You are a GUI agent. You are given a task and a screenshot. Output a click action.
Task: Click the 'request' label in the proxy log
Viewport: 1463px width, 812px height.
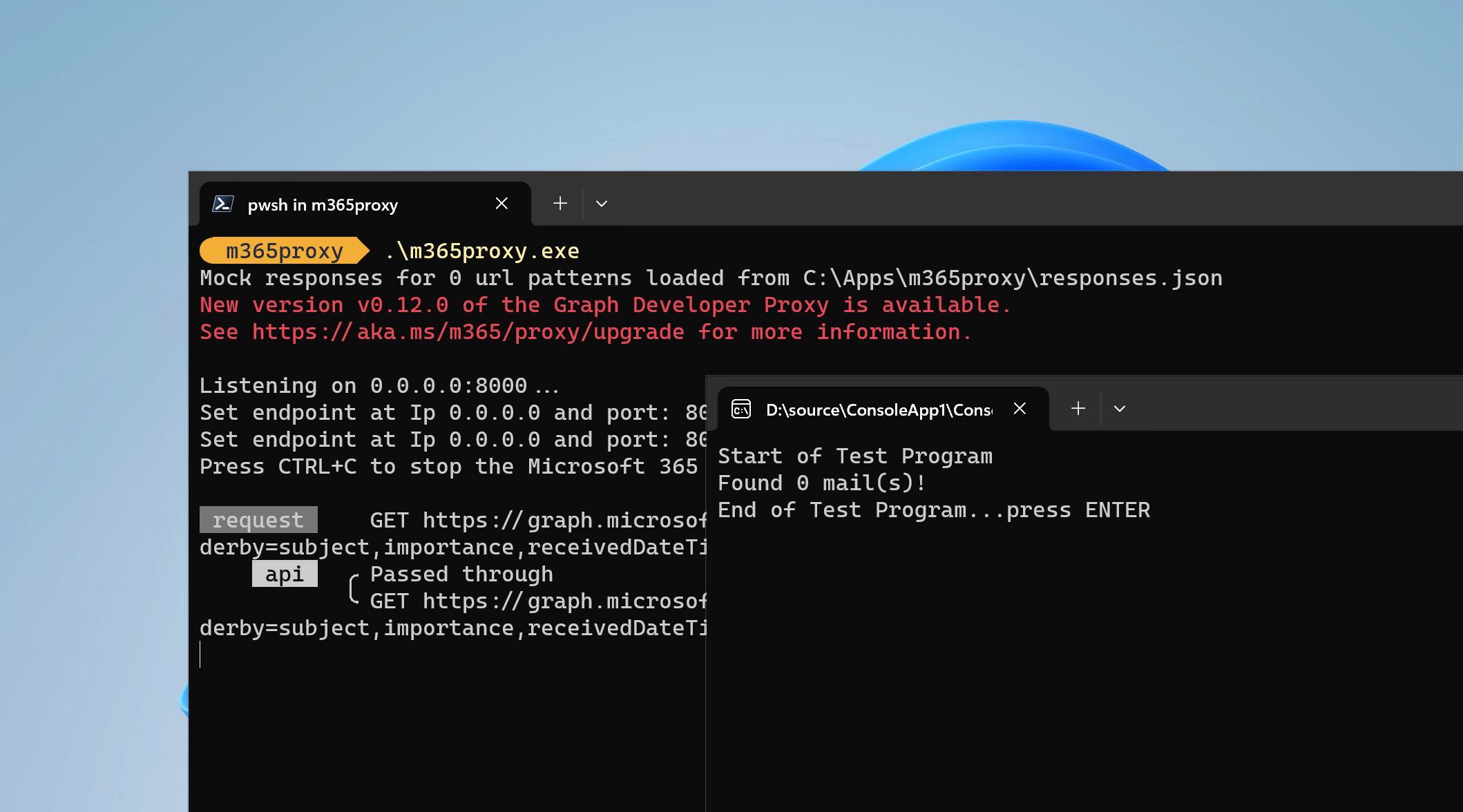click(258, 520)
